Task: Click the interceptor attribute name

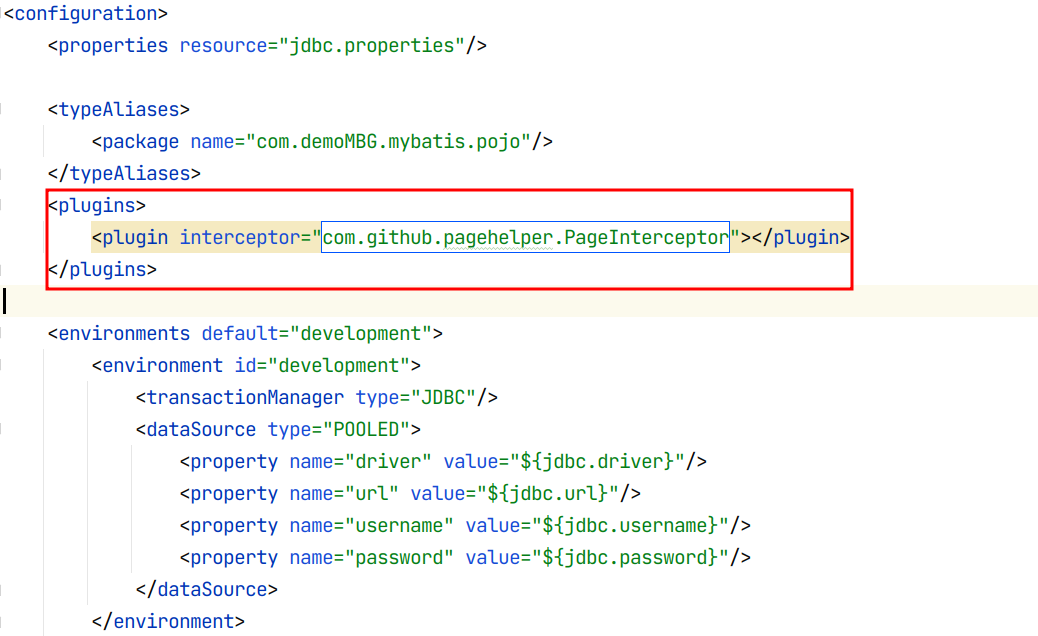Action: pyautogui.click(x=240, y=238)
